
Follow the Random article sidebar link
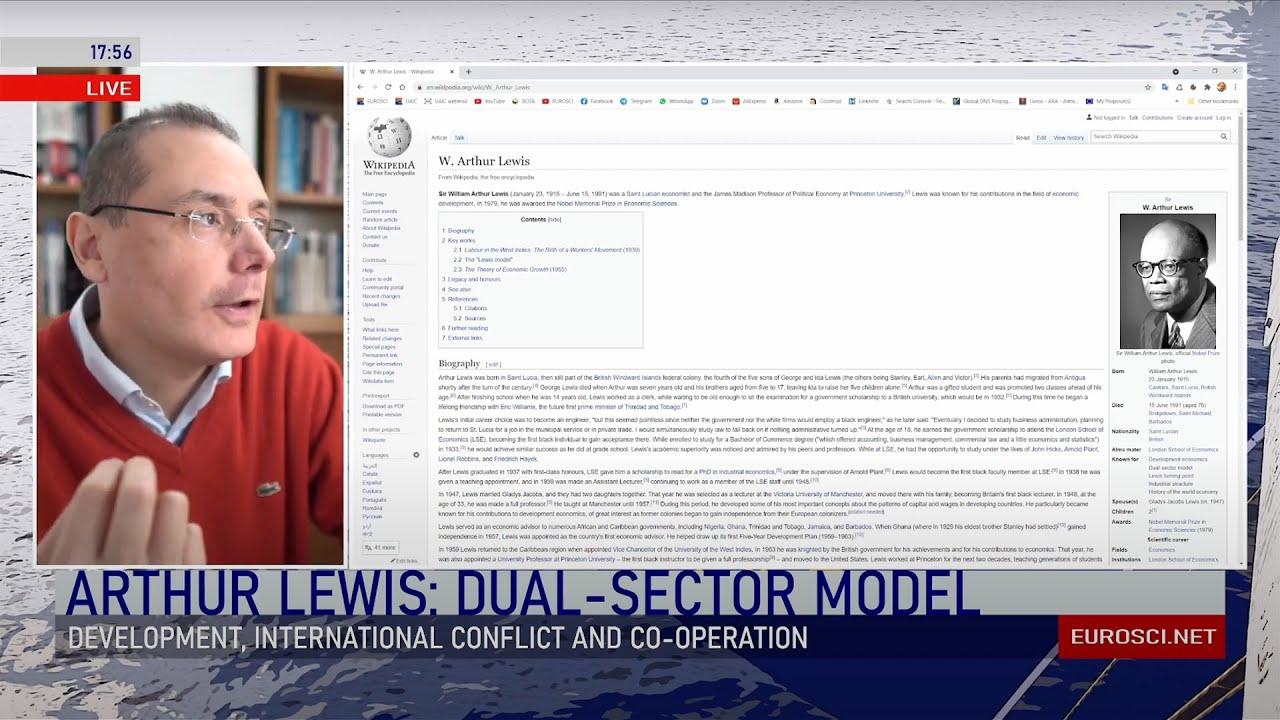379,220
